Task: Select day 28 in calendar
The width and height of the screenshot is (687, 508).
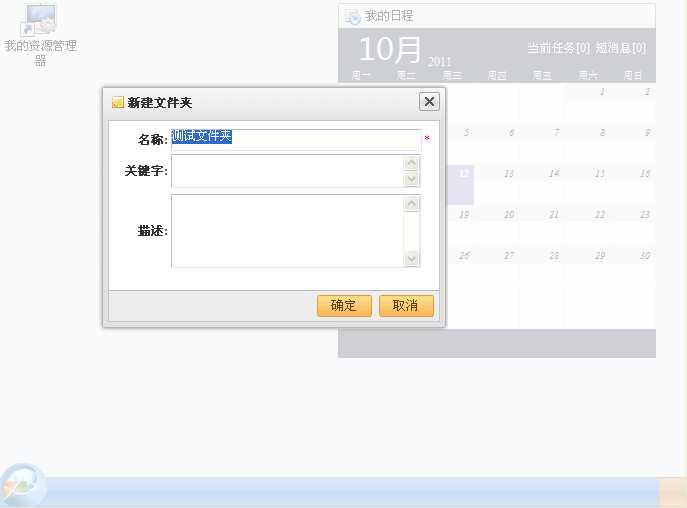Action: click(542, 266)
